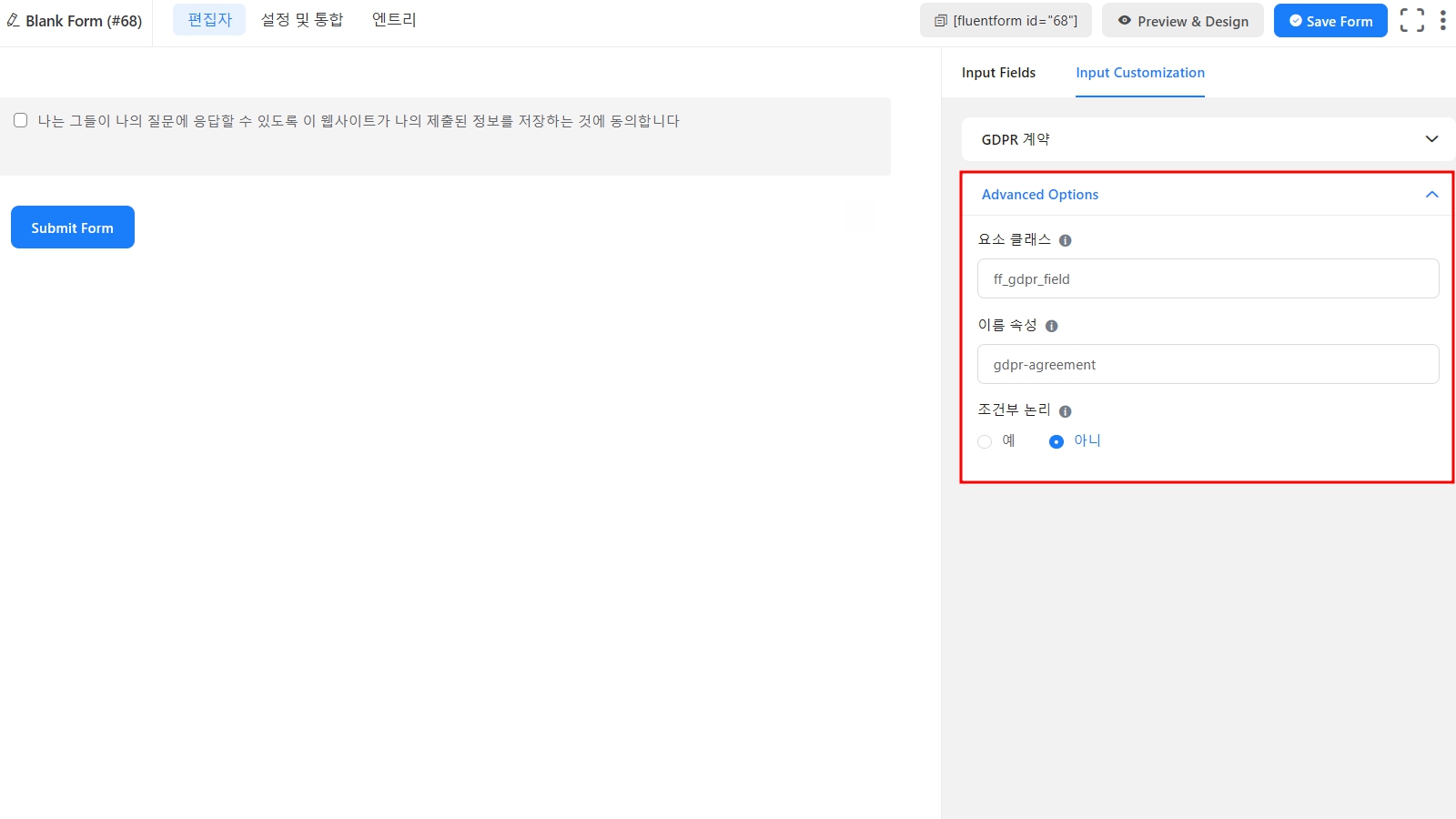Click the info icon next to 요소 클래스
The width and height of the screenshot is (1456, 819).
pyautogui.click(x=1065, y=240)
